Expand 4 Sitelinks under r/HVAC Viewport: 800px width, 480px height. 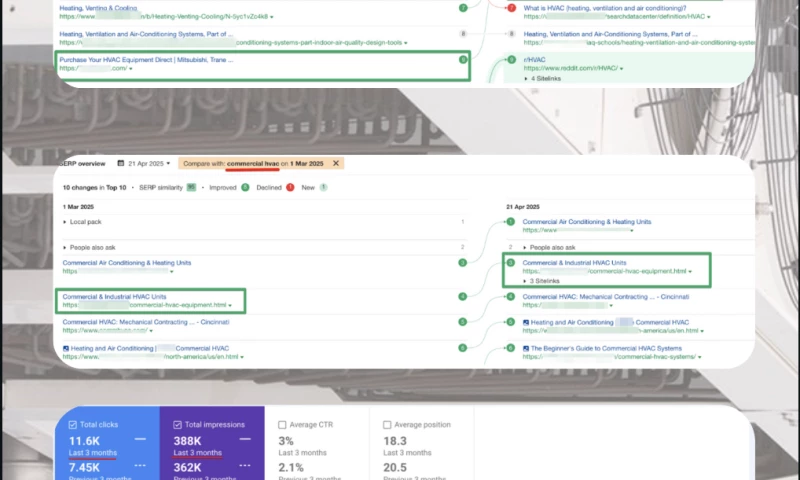click(542, 79)
